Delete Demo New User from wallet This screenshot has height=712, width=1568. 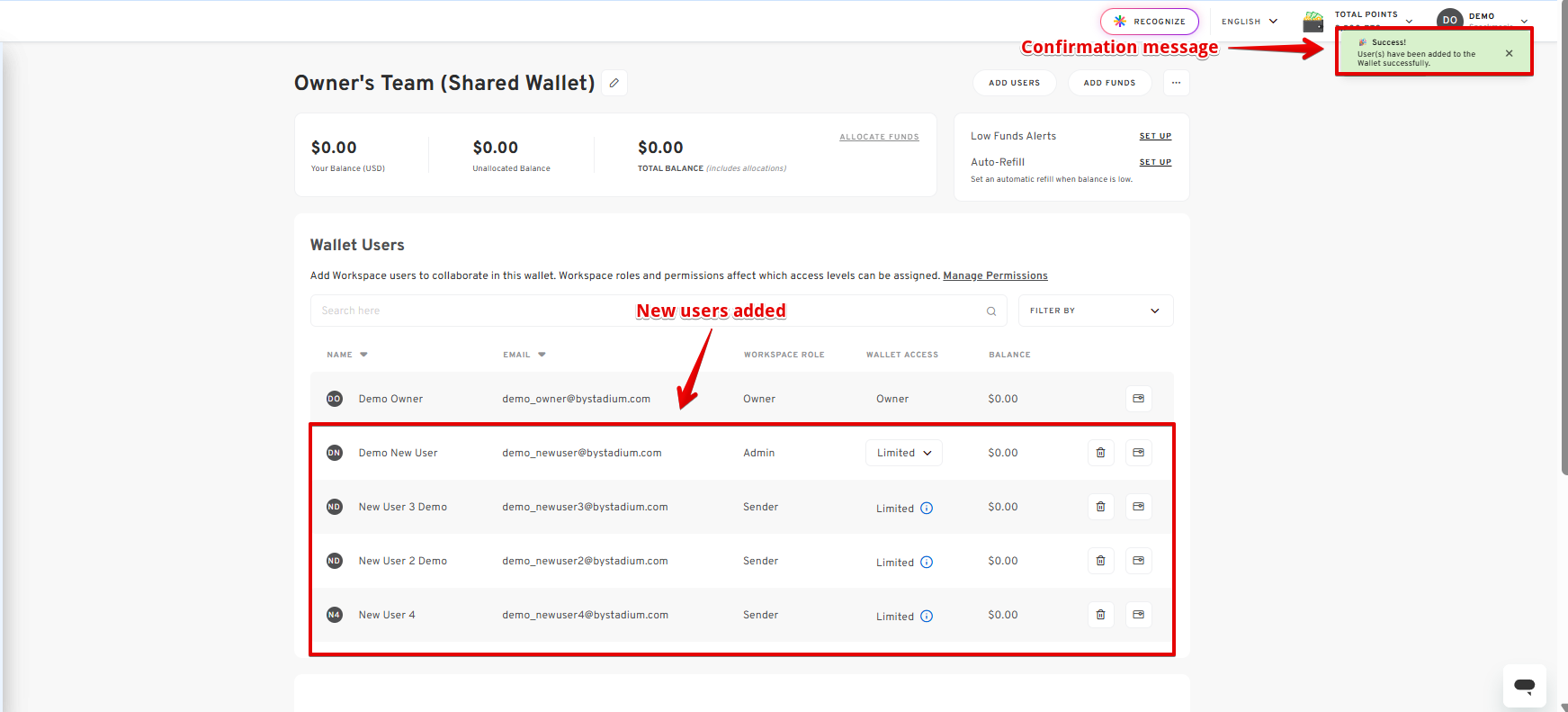(1100, 453)
